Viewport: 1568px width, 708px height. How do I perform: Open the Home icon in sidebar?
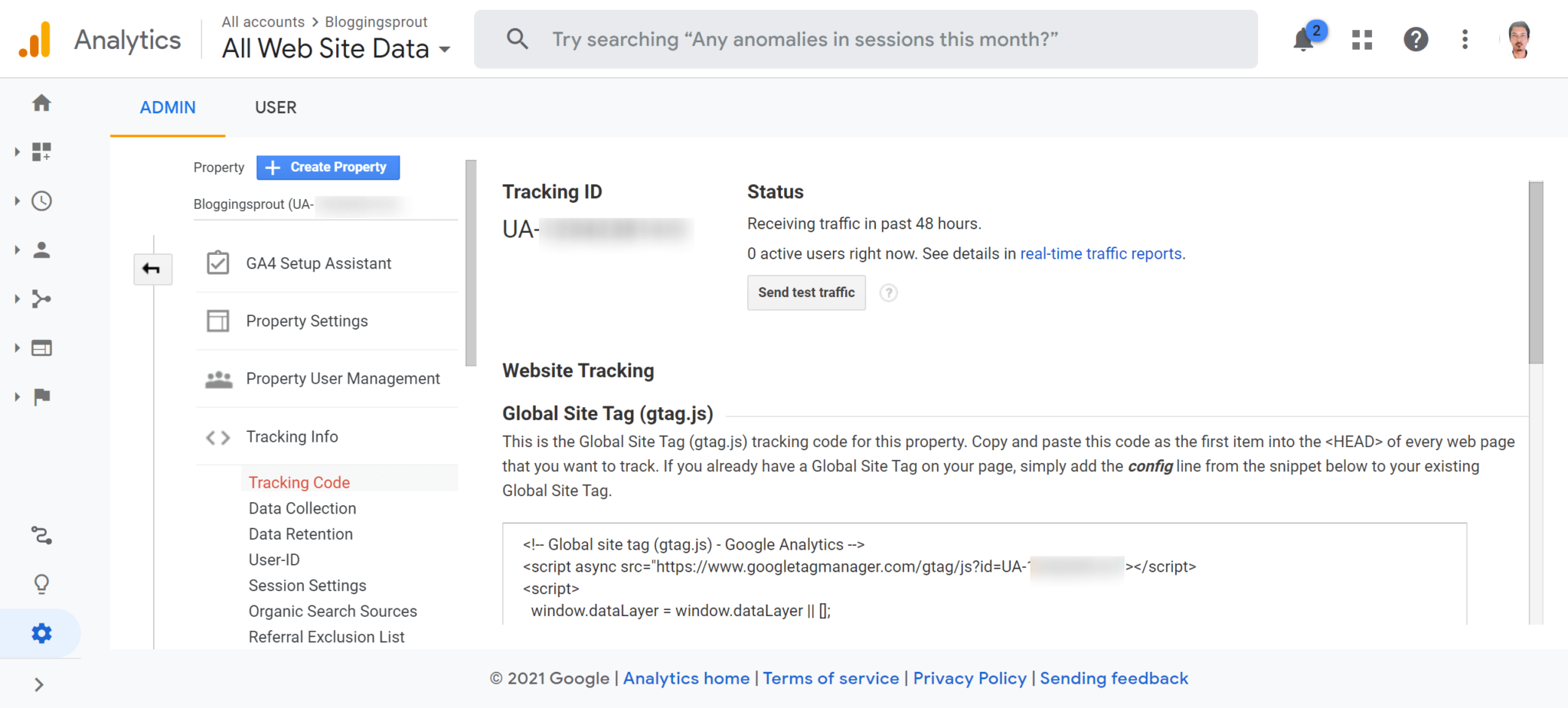pyautogui.click(x=41, y=103)
